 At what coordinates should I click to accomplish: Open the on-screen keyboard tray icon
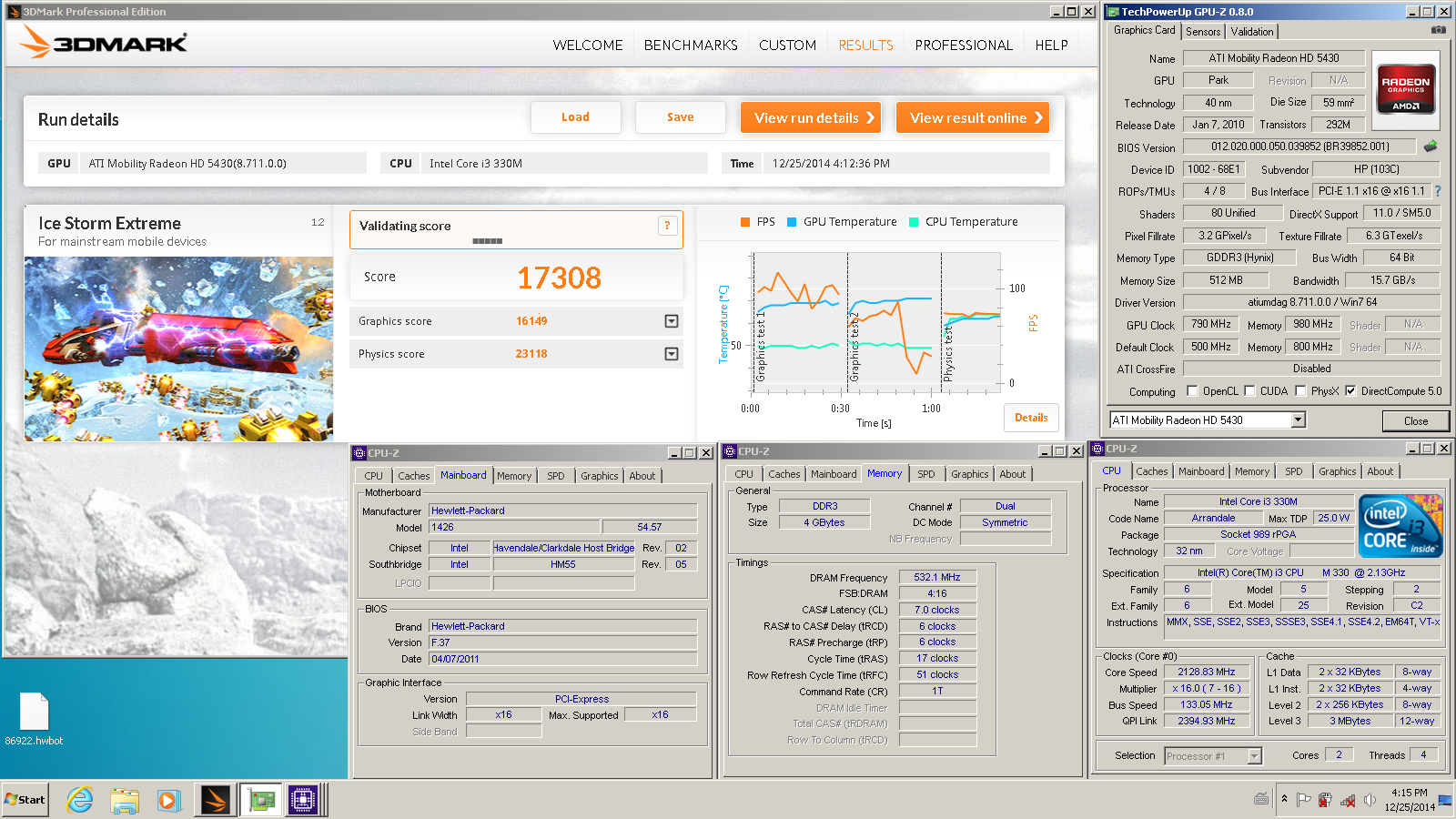pos(1261,799)
